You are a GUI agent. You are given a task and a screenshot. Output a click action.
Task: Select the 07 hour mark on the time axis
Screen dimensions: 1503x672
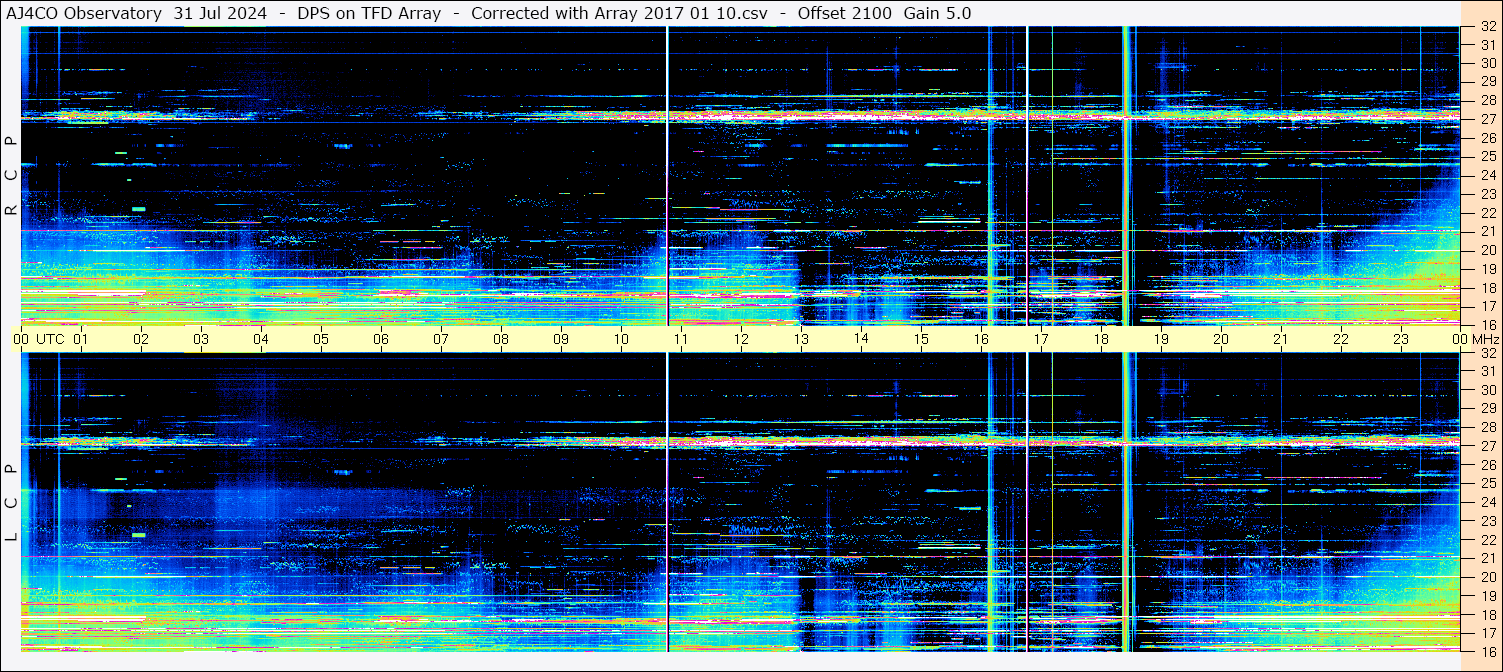(x=441, y=339)
